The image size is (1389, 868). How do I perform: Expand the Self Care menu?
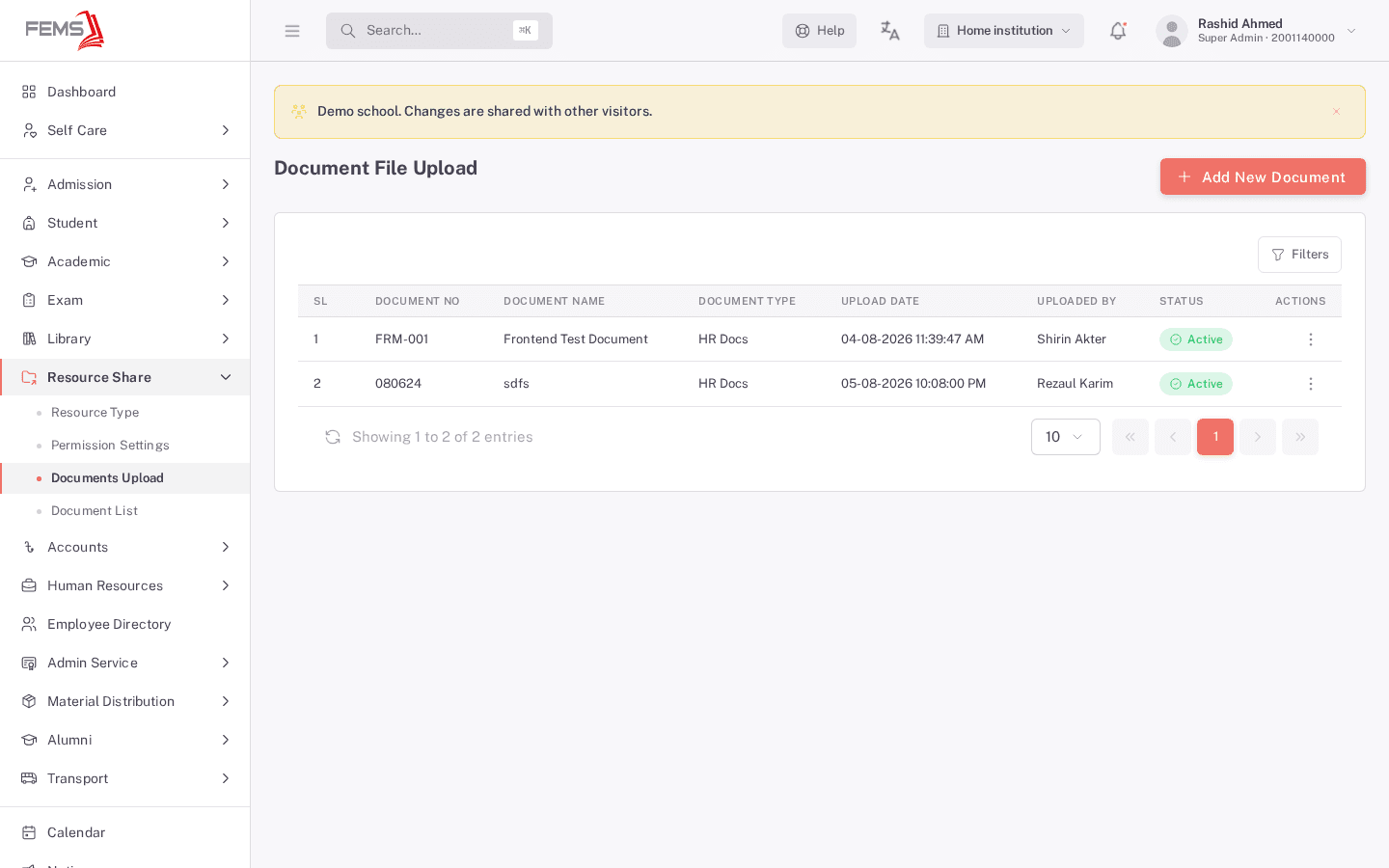[125, 130]
